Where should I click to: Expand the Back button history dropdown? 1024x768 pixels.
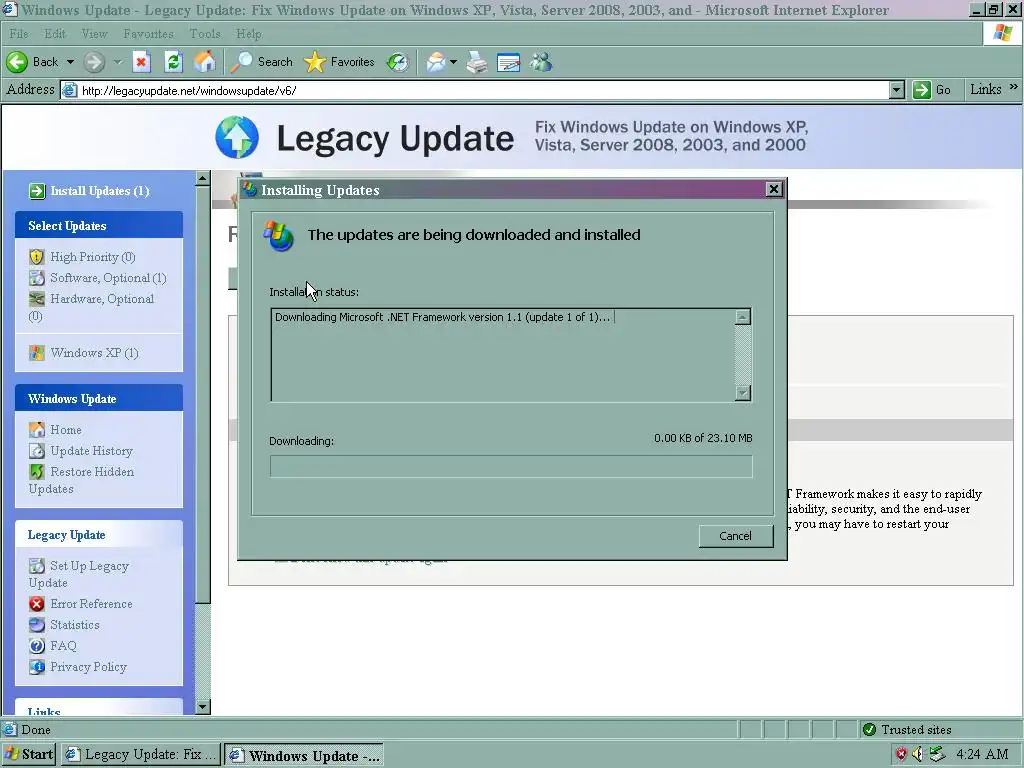click(x=70, y=62)
